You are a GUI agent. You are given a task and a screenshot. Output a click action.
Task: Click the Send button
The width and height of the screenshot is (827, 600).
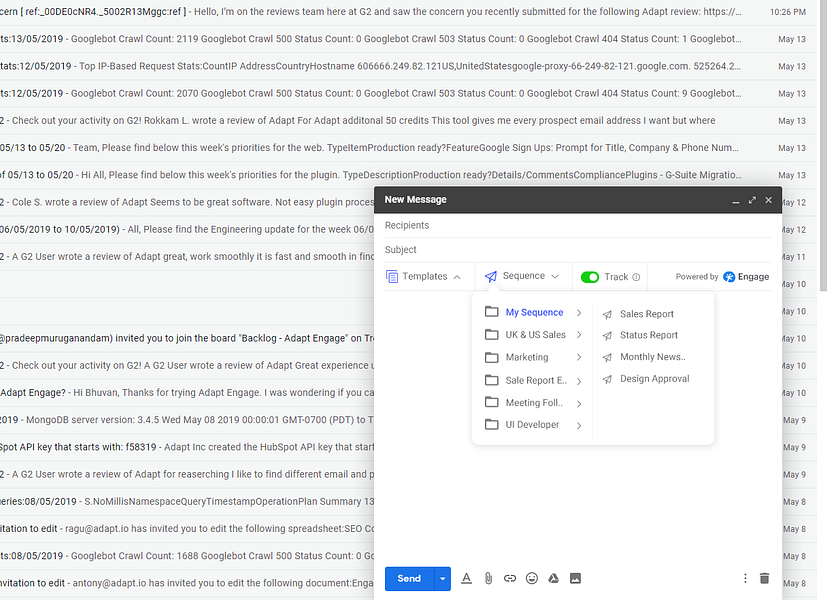click(409, 579)
